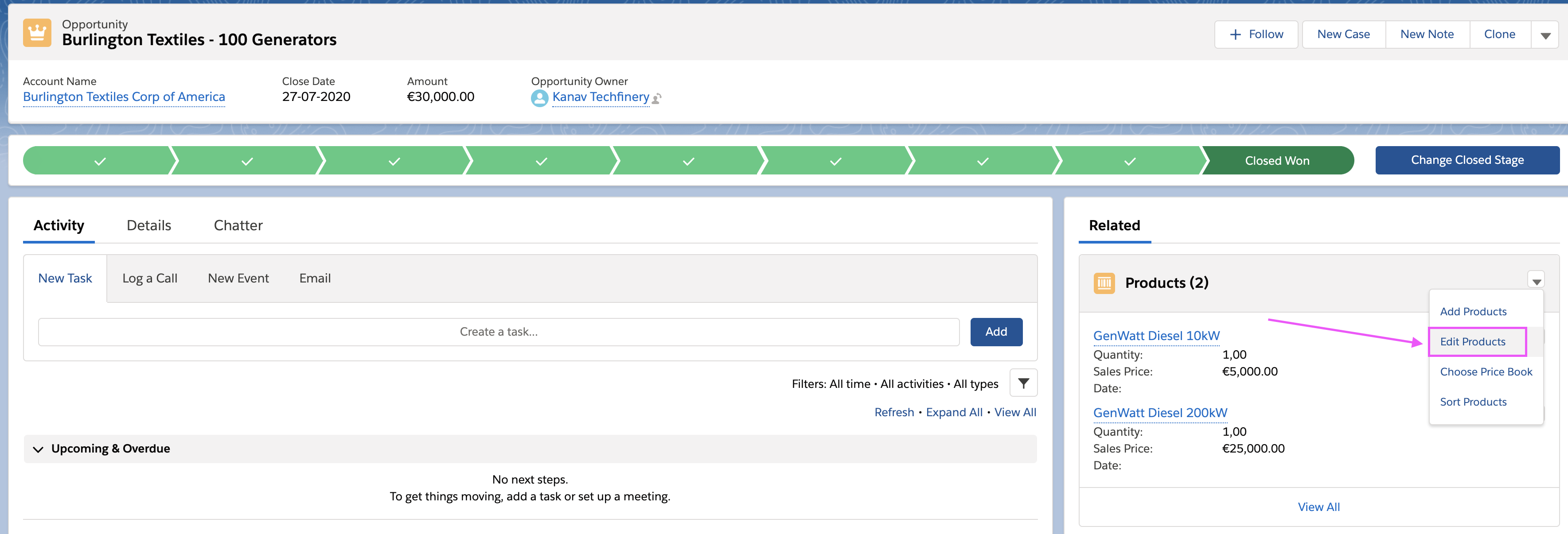Click the Follow plus button
This screenshot has width=1568, height=534.
(1256, 34)
